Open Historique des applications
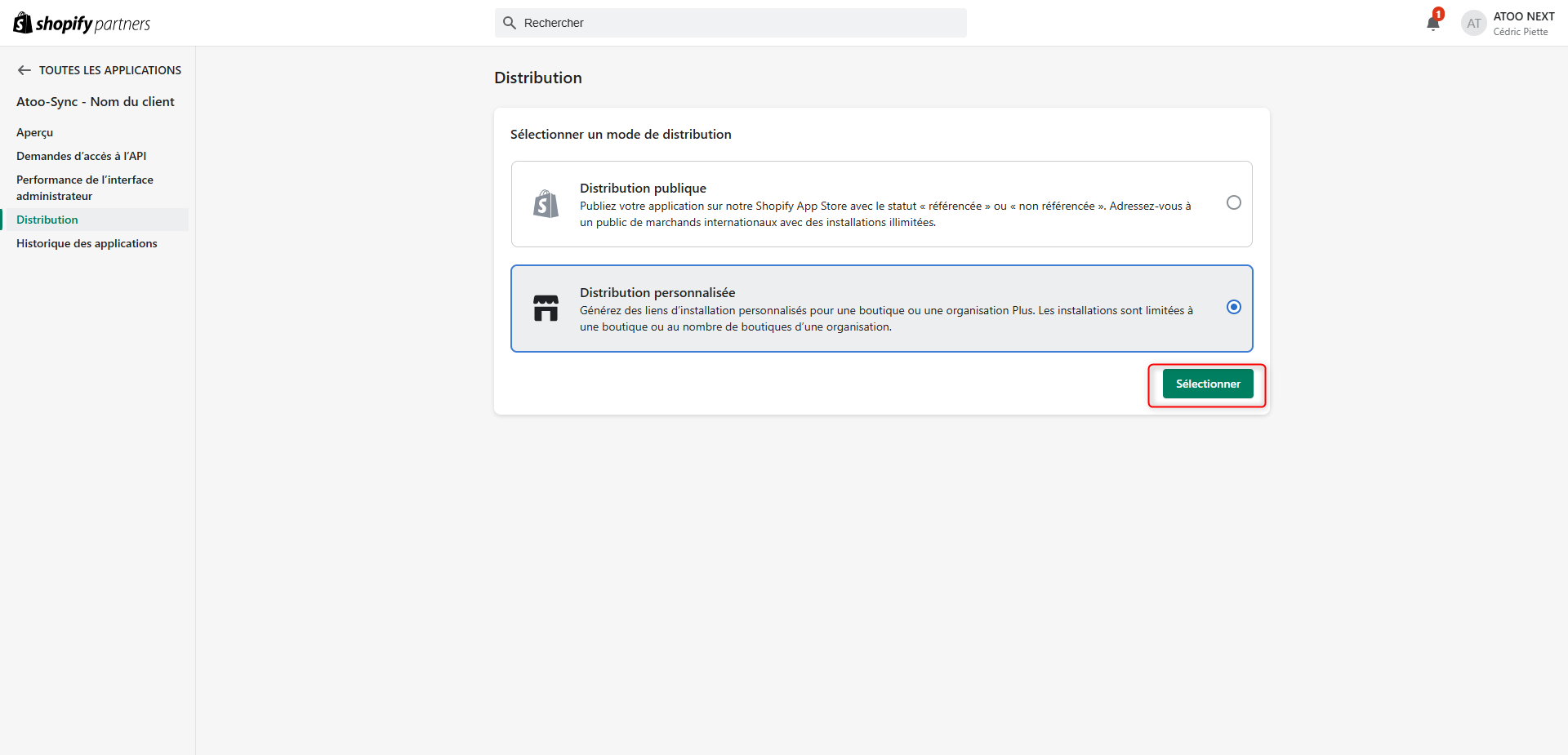The image size is (1568, 755). tap(87, 243)
